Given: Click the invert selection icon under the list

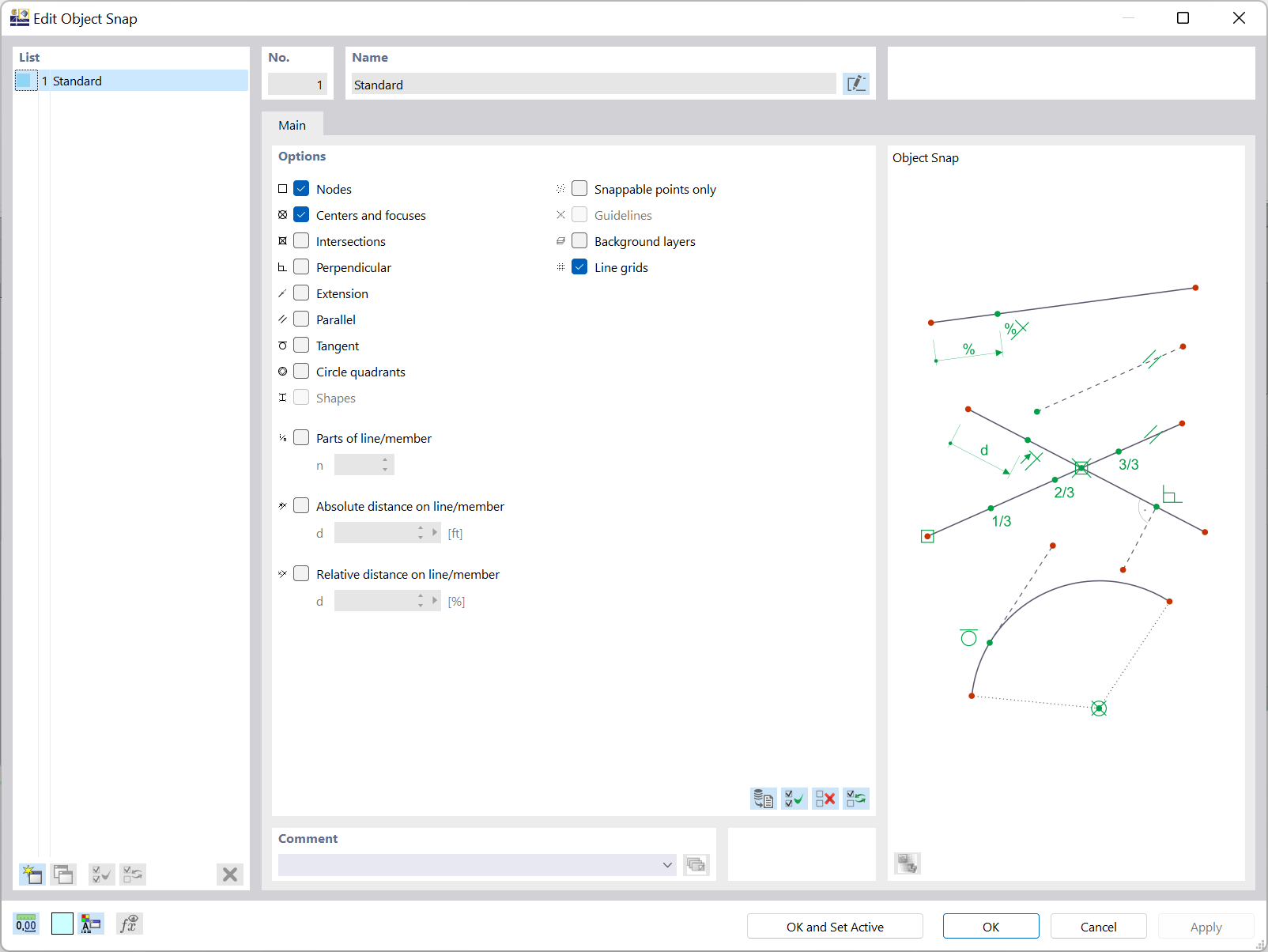Looking at the screenshot, I should [x=133, y=874].
